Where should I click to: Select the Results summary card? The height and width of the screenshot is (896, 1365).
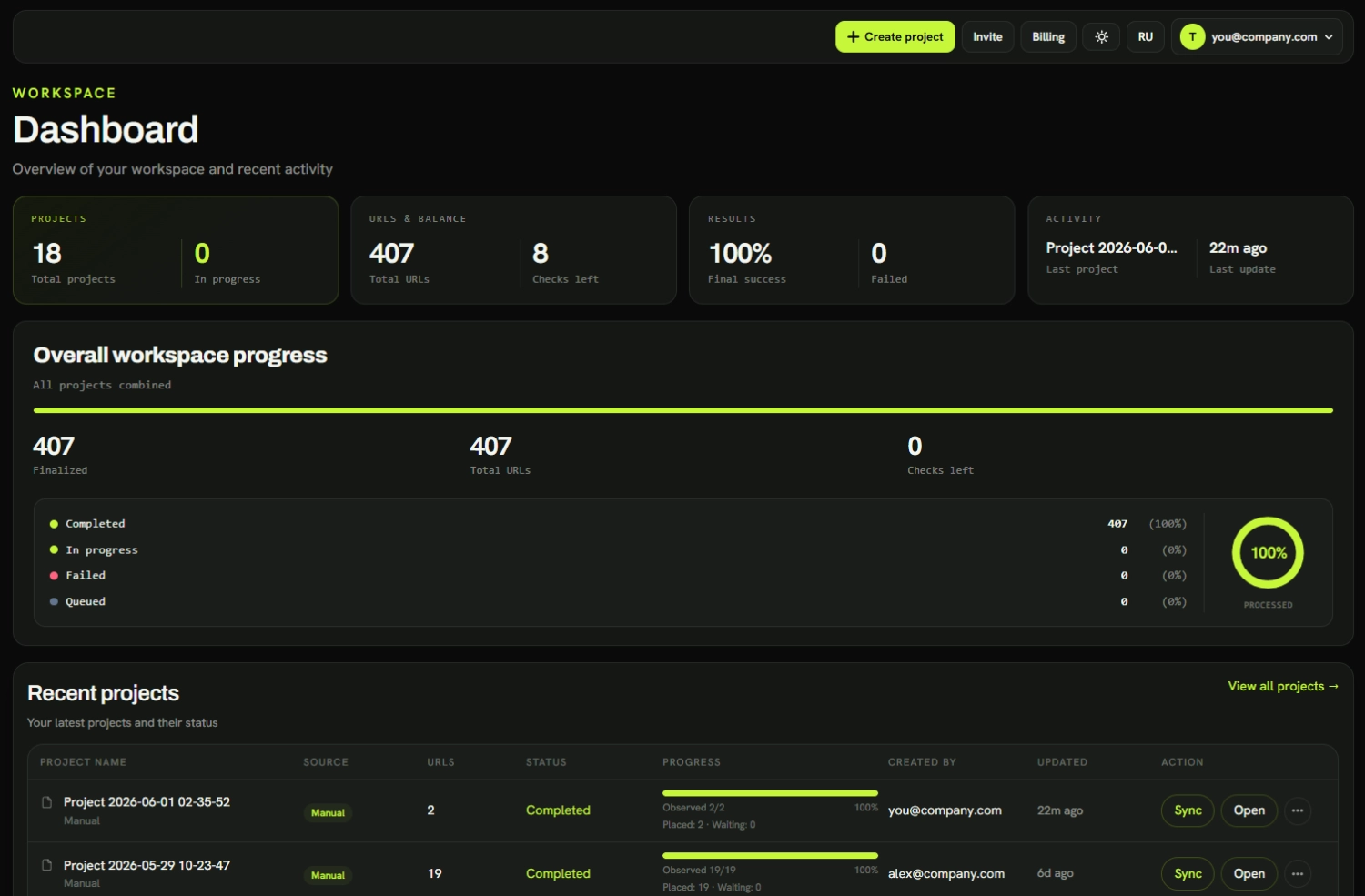852,250
